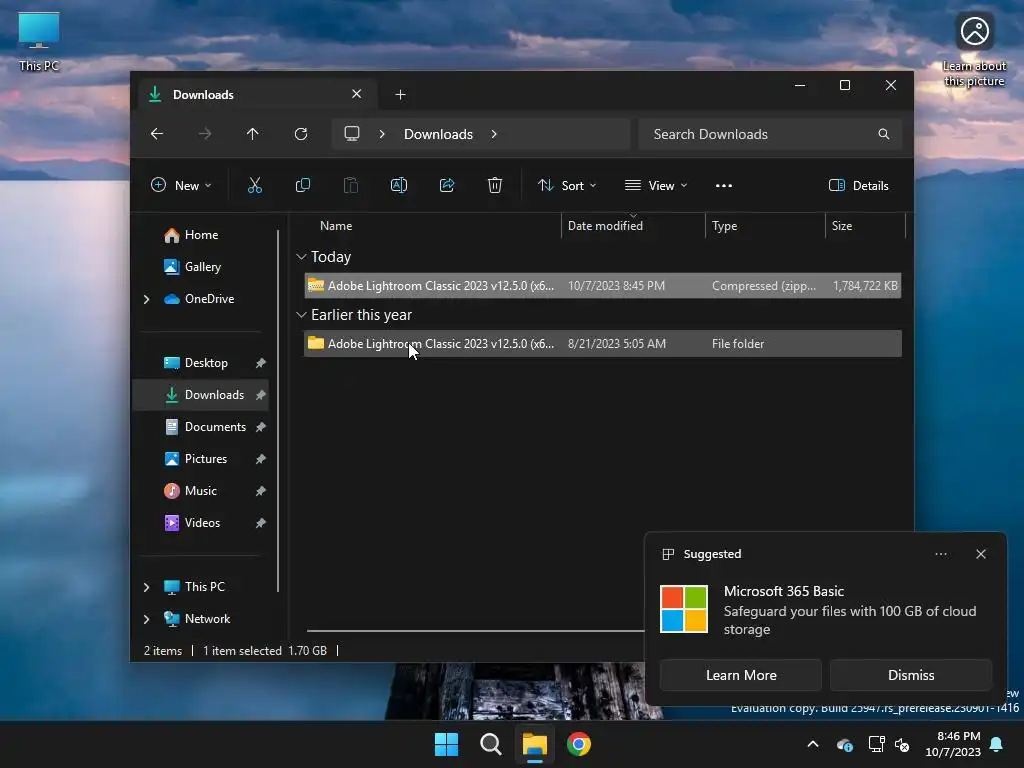Screen dimensions: 1024x768
Task: Expand the OneDrive tree node
Action: [x=146, y=299]
